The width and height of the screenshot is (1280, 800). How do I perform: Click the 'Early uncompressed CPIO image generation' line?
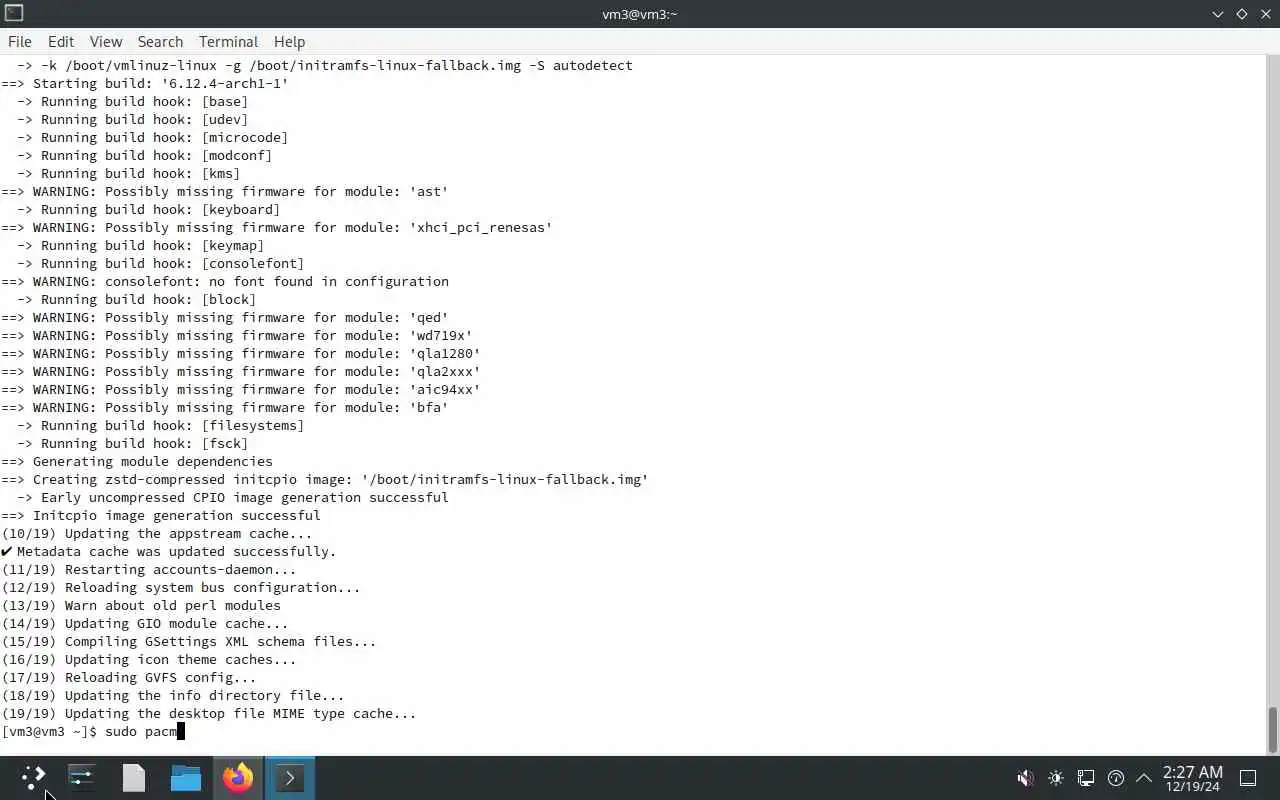[233, 497]
